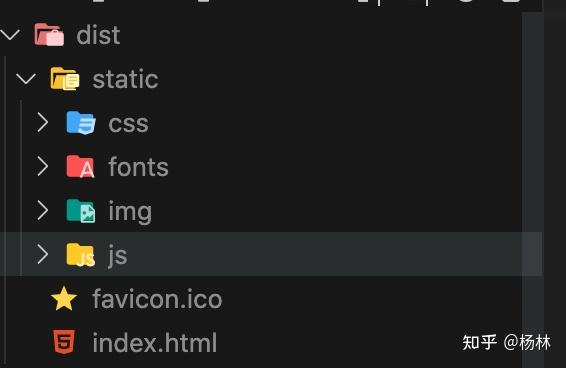Viewport: 566px width, 368px height.
Task: Click the dist folder icon
Action: [49, 34]
